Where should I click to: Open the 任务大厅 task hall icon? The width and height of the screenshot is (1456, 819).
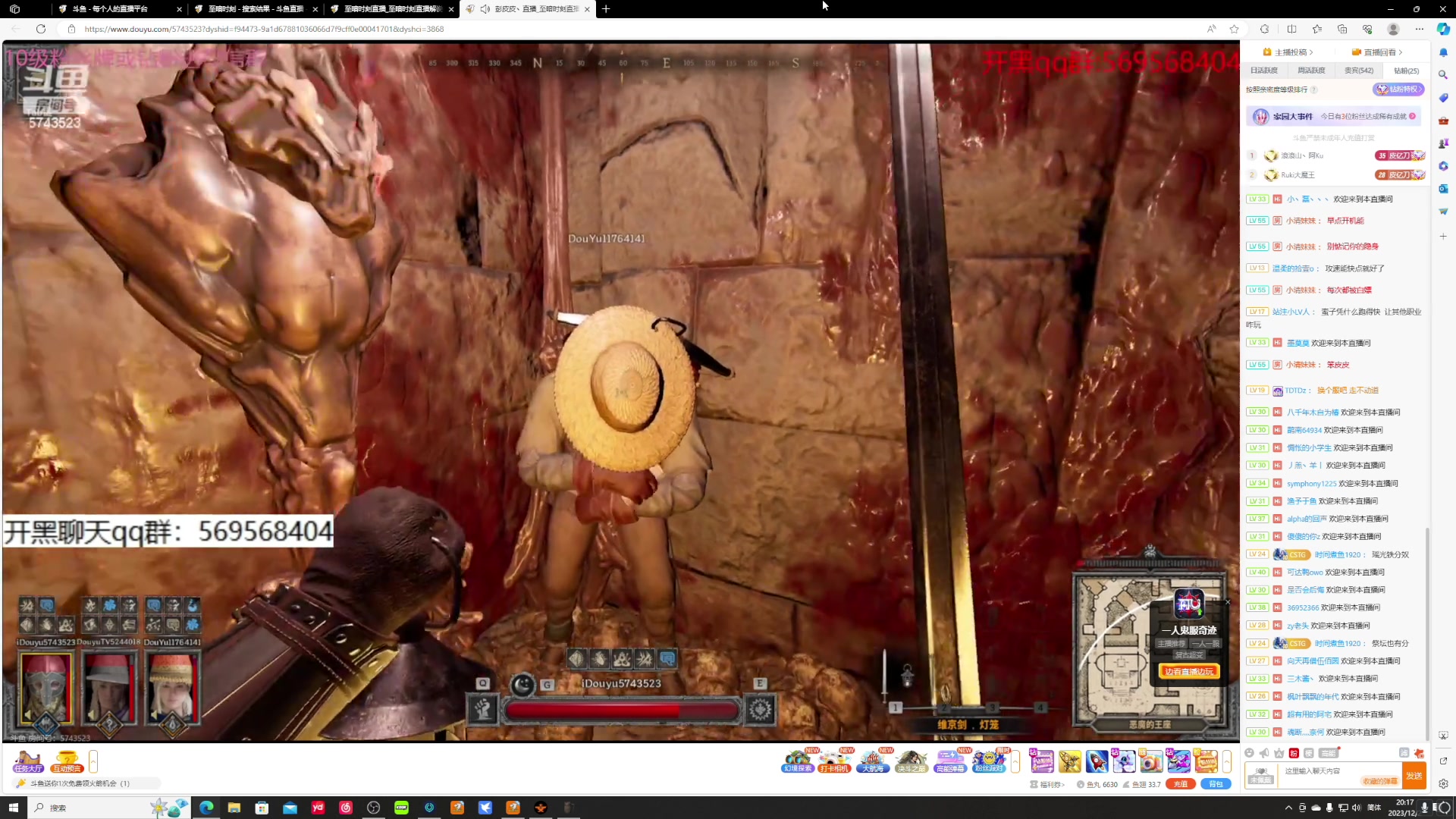click(28, 761)
